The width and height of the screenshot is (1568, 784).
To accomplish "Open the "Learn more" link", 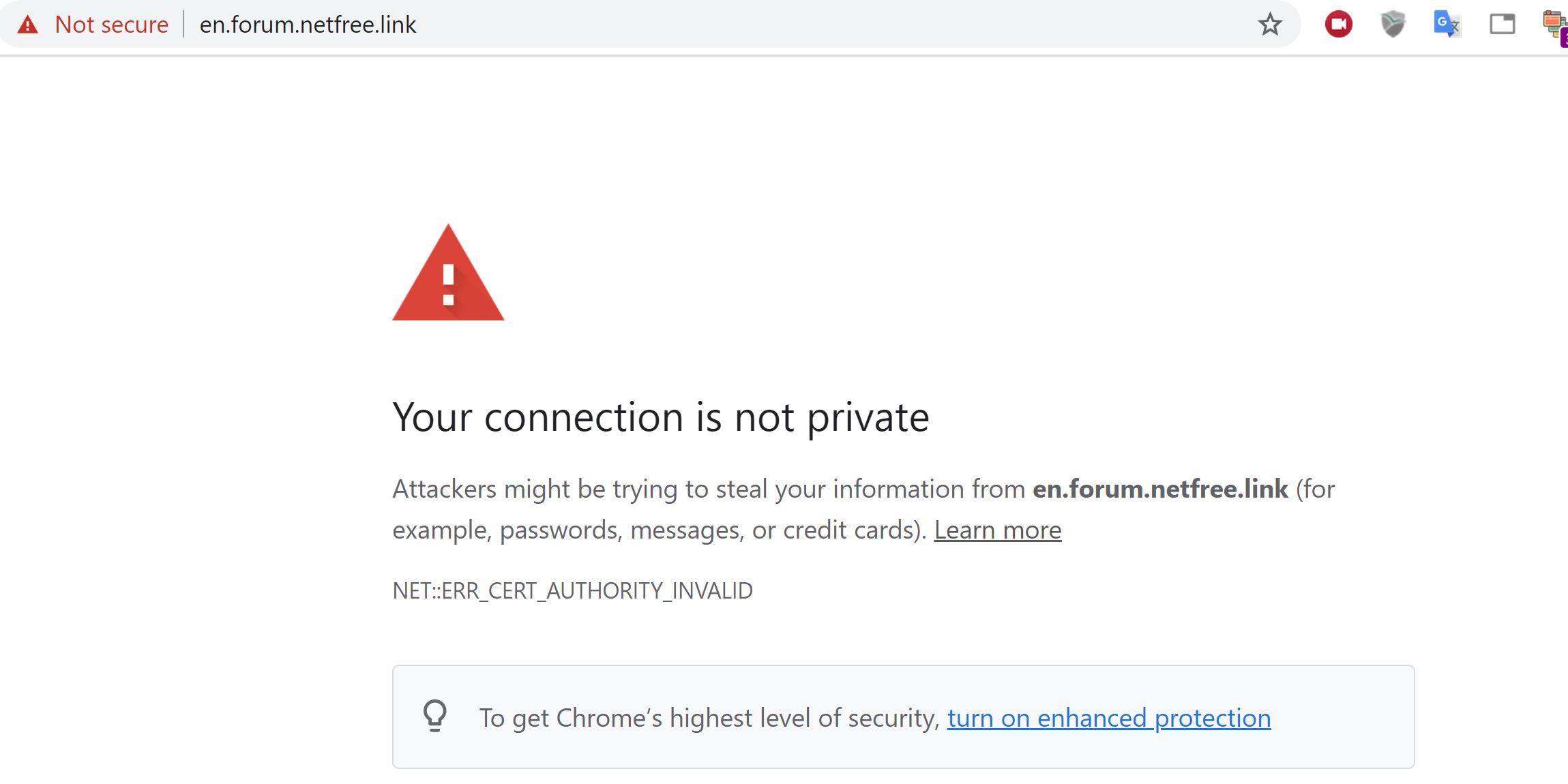I will (x=997, y=530).
